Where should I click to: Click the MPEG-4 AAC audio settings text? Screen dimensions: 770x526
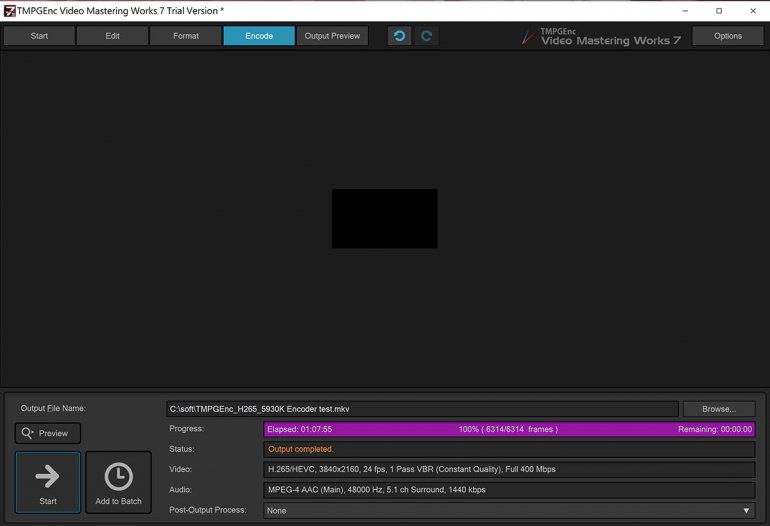click(x=377, y=490)
